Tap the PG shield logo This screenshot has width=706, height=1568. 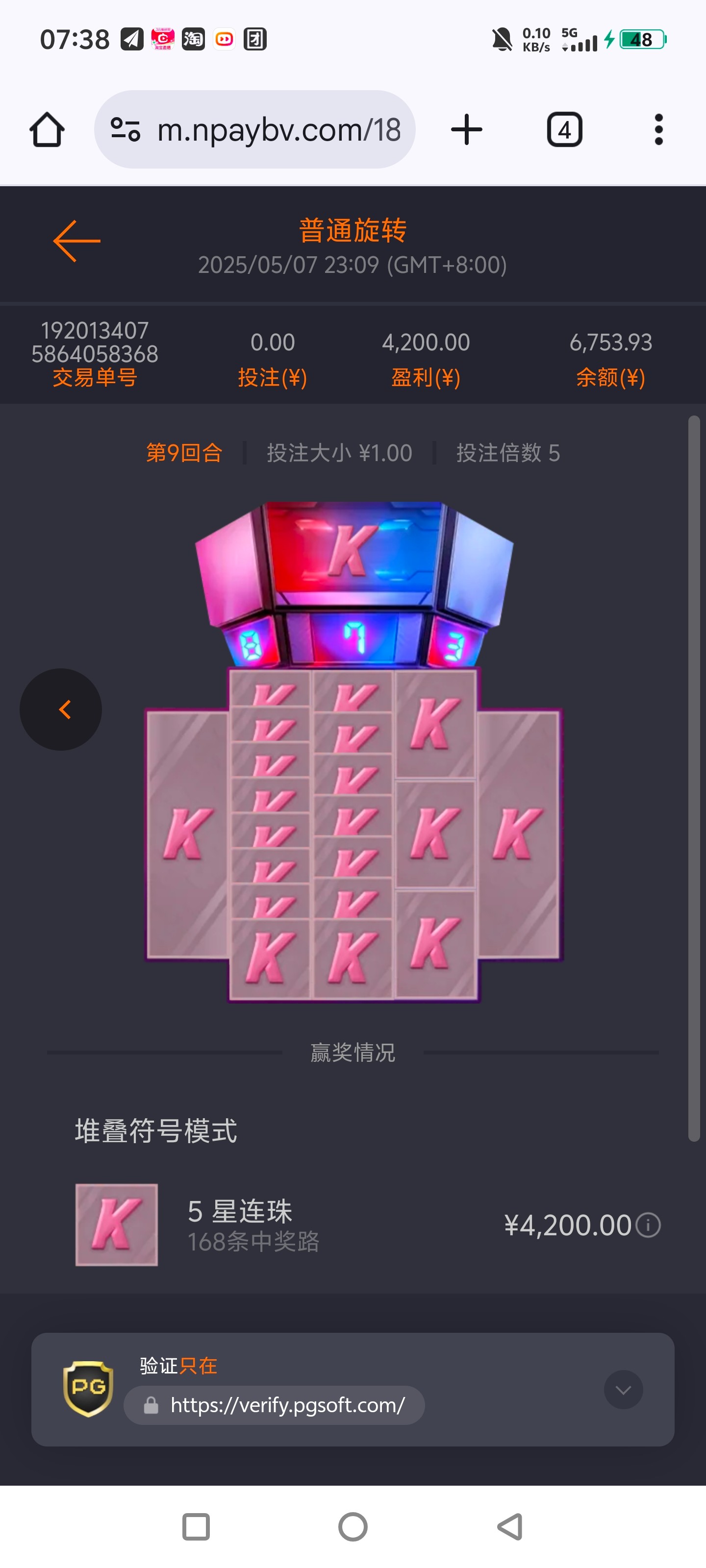point(88,1389)
